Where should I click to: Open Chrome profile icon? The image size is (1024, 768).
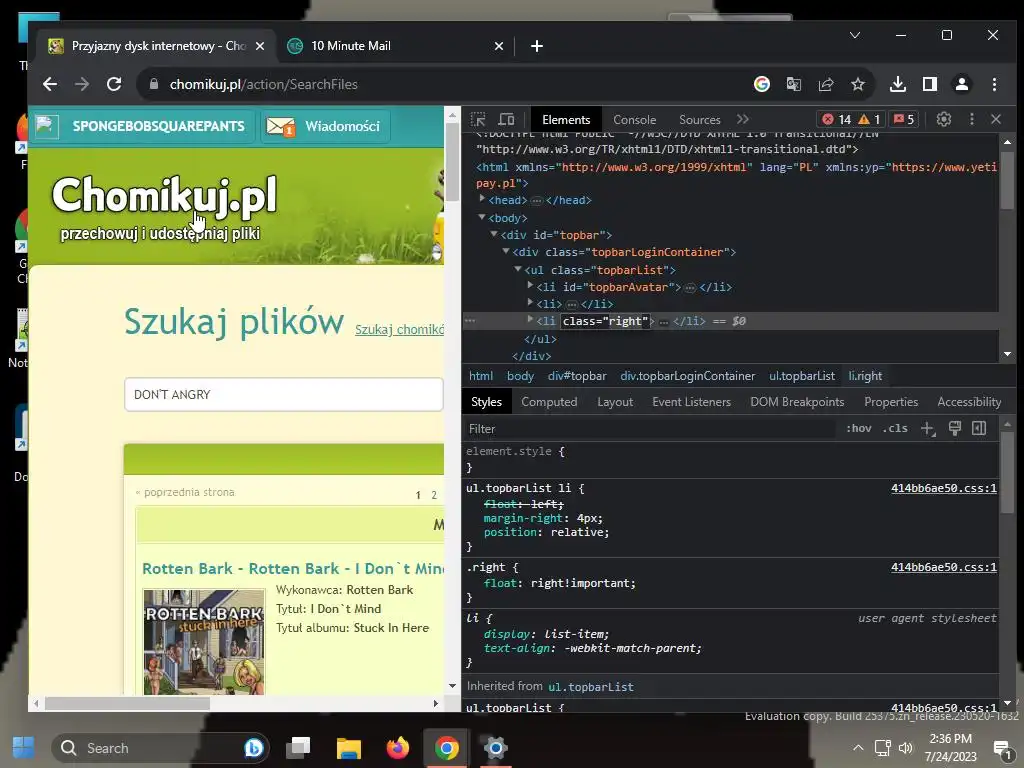point(962,84)
